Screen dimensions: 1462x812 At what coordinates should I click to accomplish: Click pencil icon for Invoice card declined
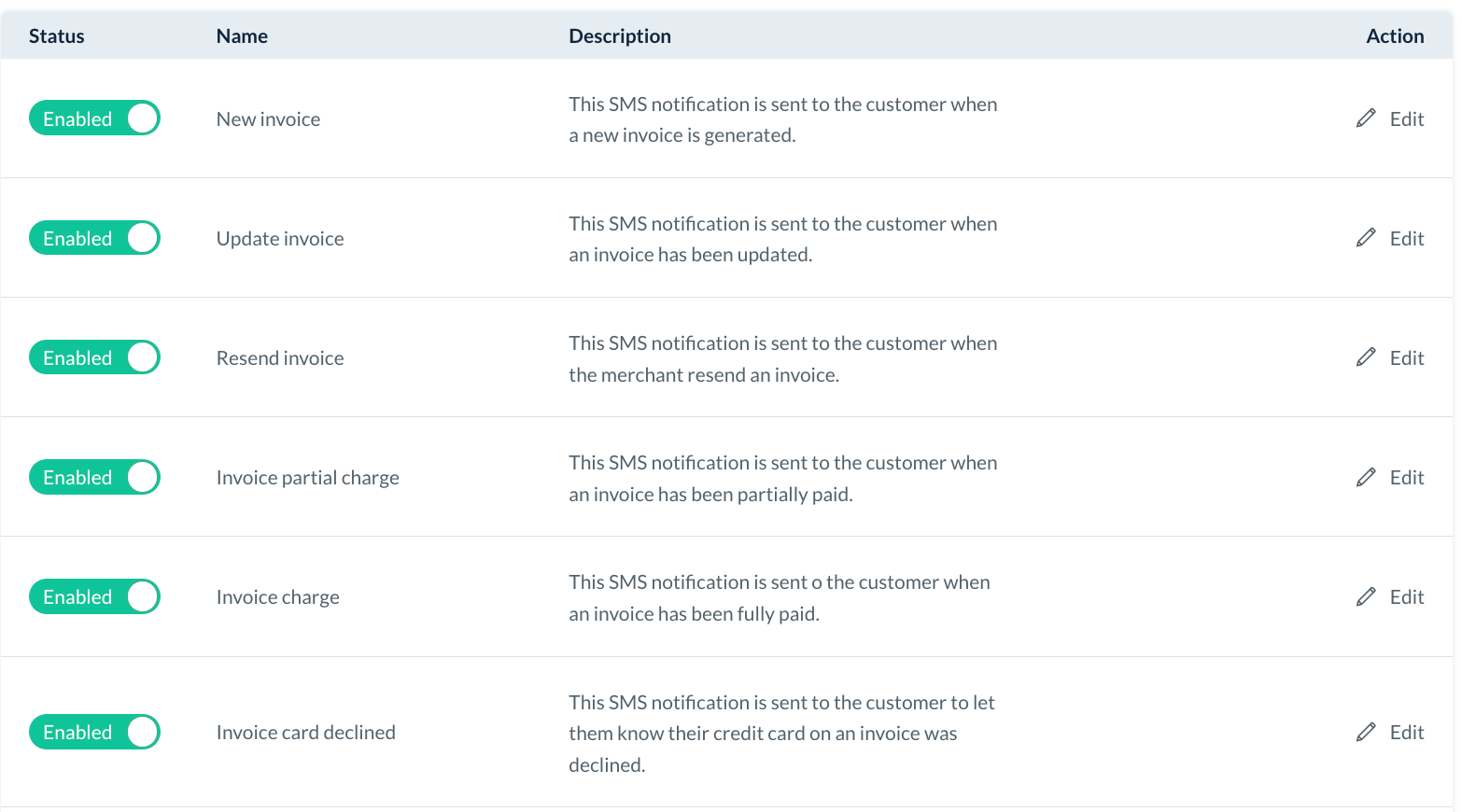click(x=1366, y=732)
